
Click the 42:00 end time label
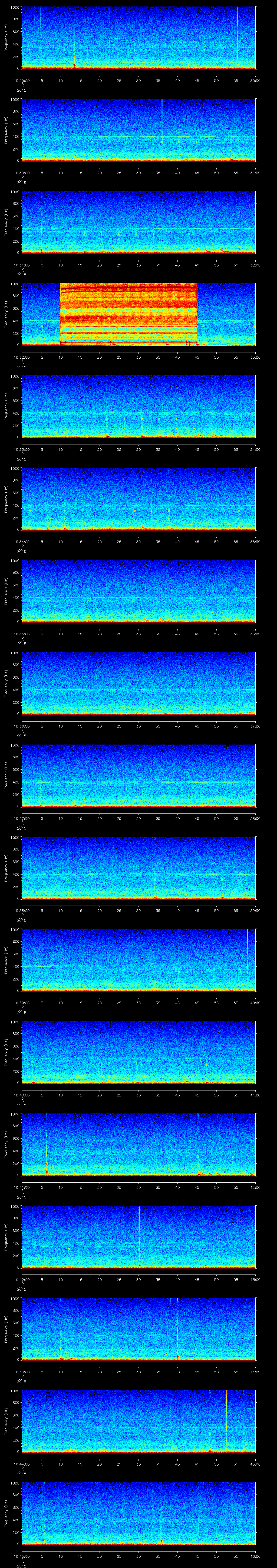pyautogui.click(x=255, y=1187)
